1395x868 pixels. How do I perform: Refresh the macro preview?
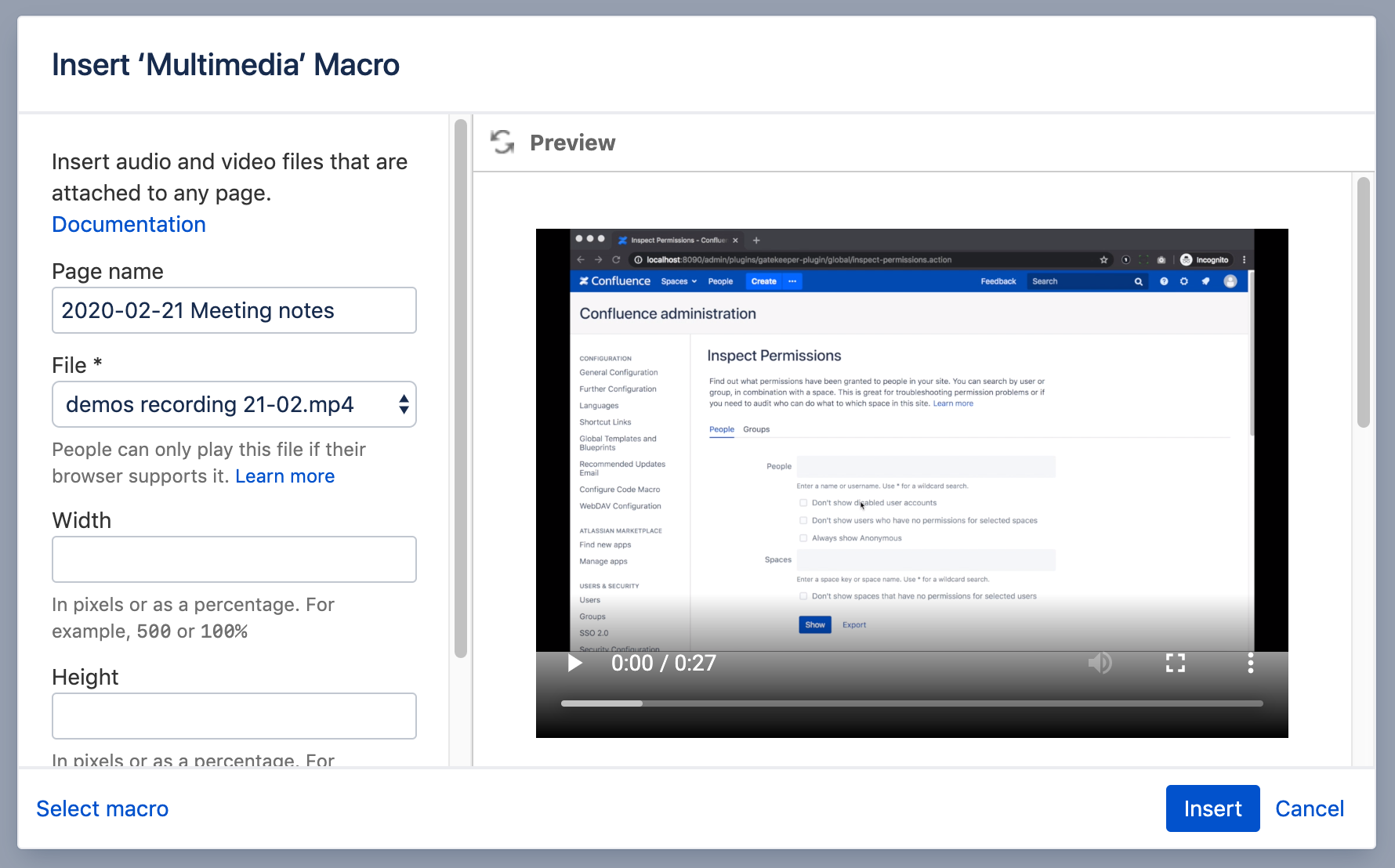point(502,143)
